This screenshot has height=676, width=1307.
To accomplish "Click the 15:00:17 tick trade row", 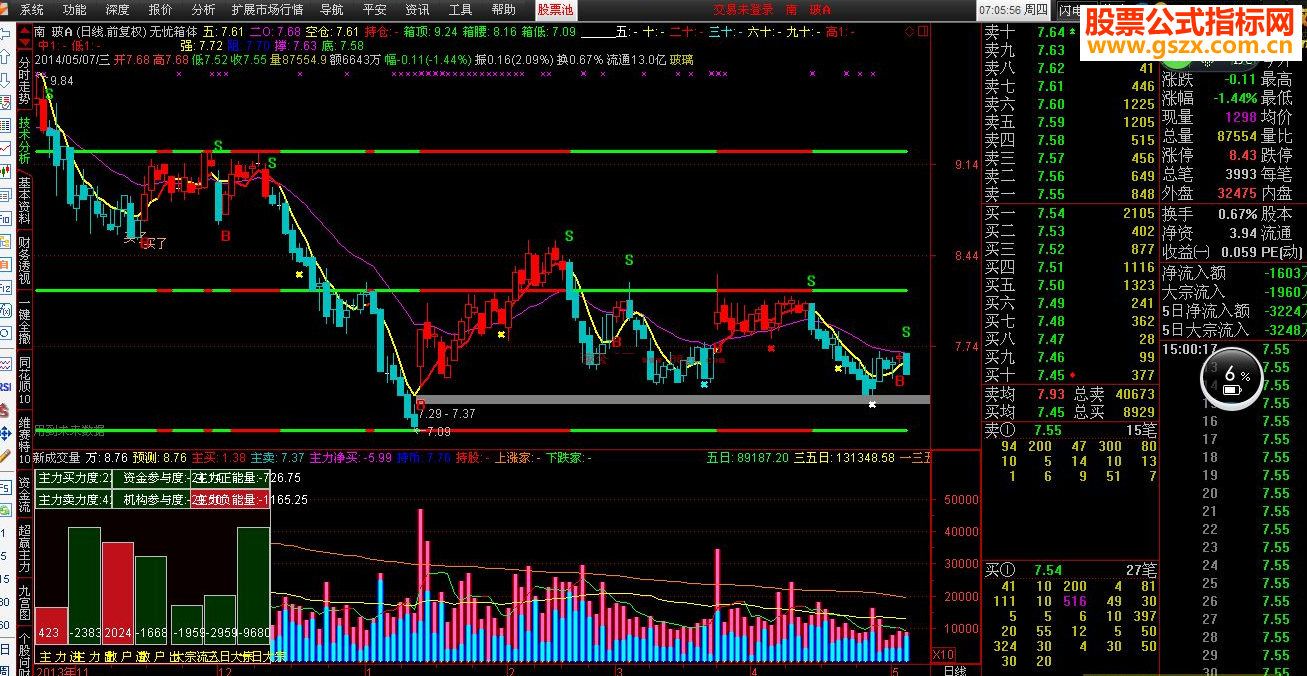I will 1234,349.
